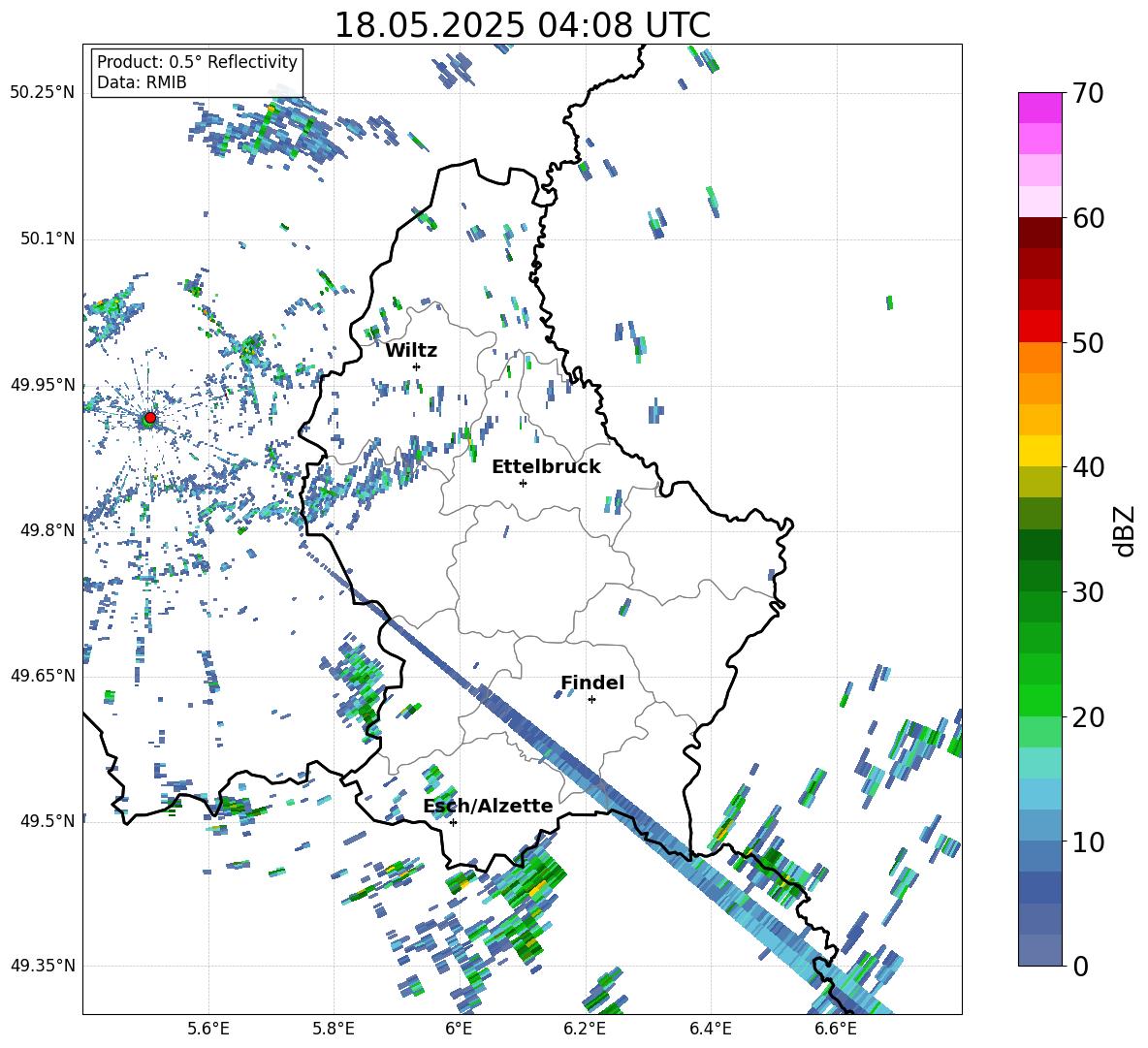Click the title '18.05.2025 04:08 UTC'
This screenshot has width=1148, height=1048.
click(522, 25)
